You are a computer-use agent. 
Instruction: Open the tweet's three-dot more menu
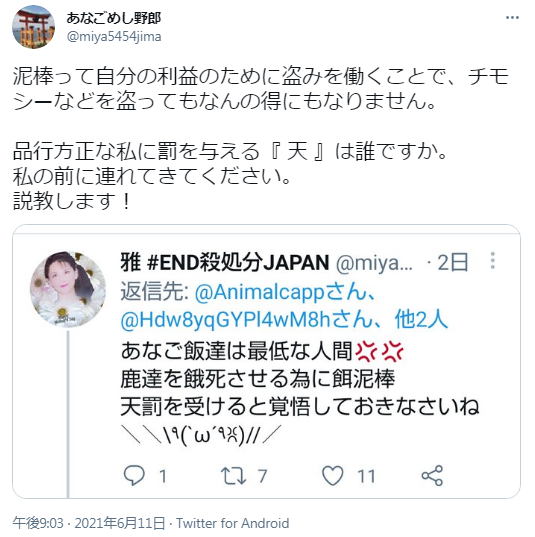click(x=512, y=18)
